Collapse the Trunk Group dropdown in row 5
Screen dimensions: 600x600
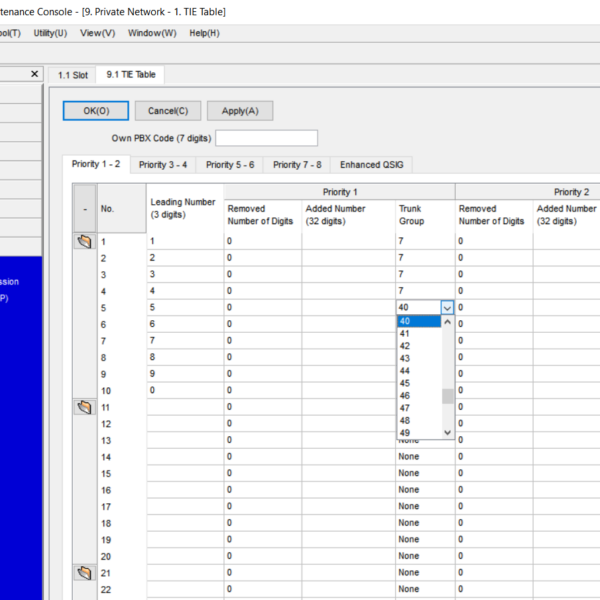[x=447, y=309]
